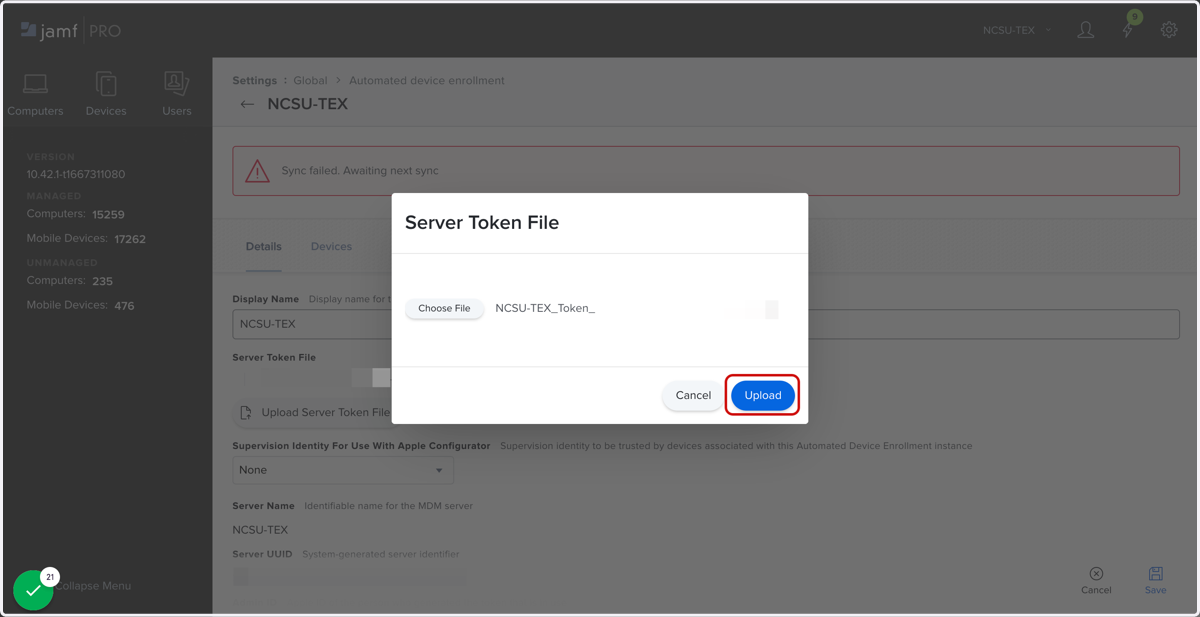Click the Server UUID label

coord(262,554)
